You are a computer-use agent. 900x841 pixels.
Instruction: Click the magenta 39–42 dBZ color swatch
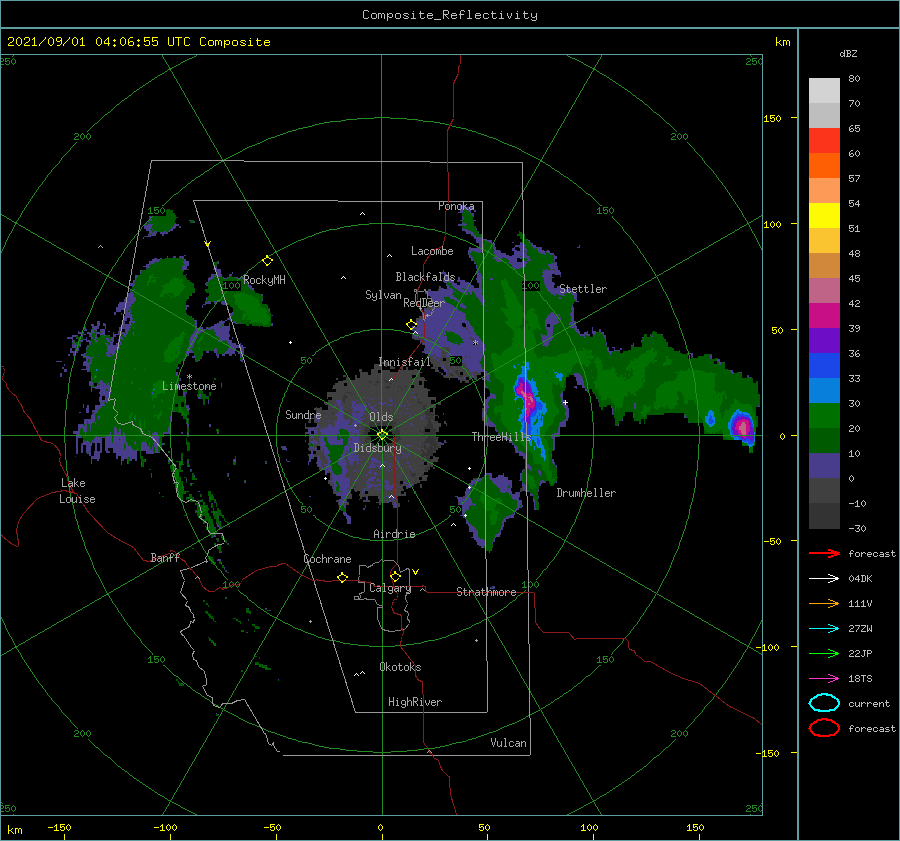click(x=824, y=316)
